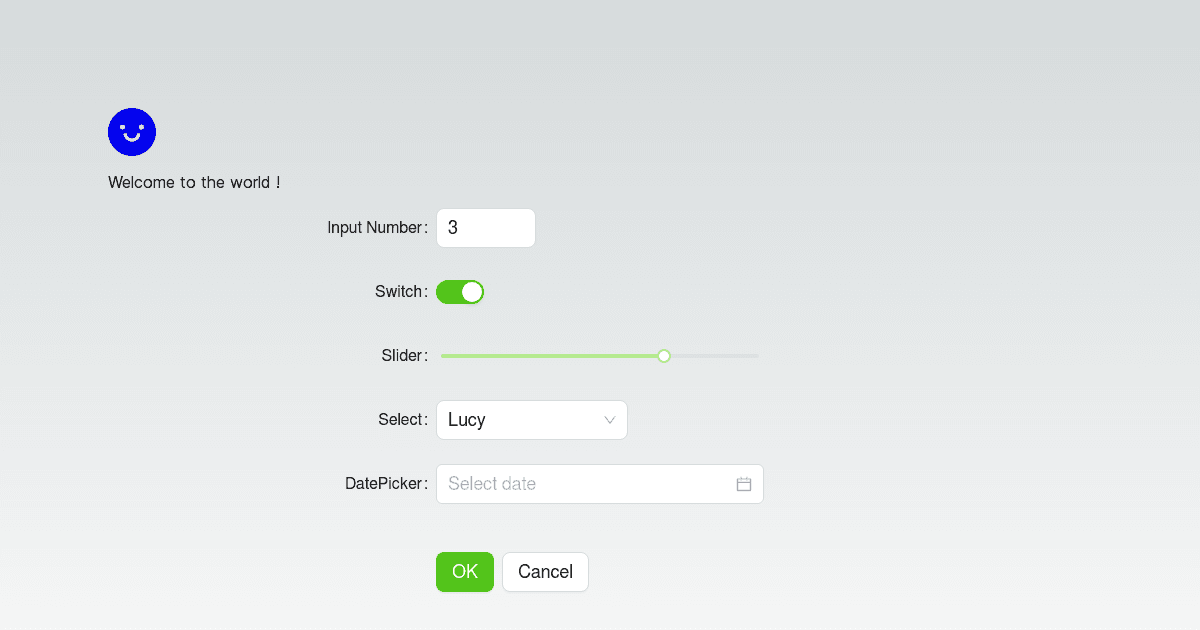Click Cancel to dismiss the form

(x=545, y=571)
